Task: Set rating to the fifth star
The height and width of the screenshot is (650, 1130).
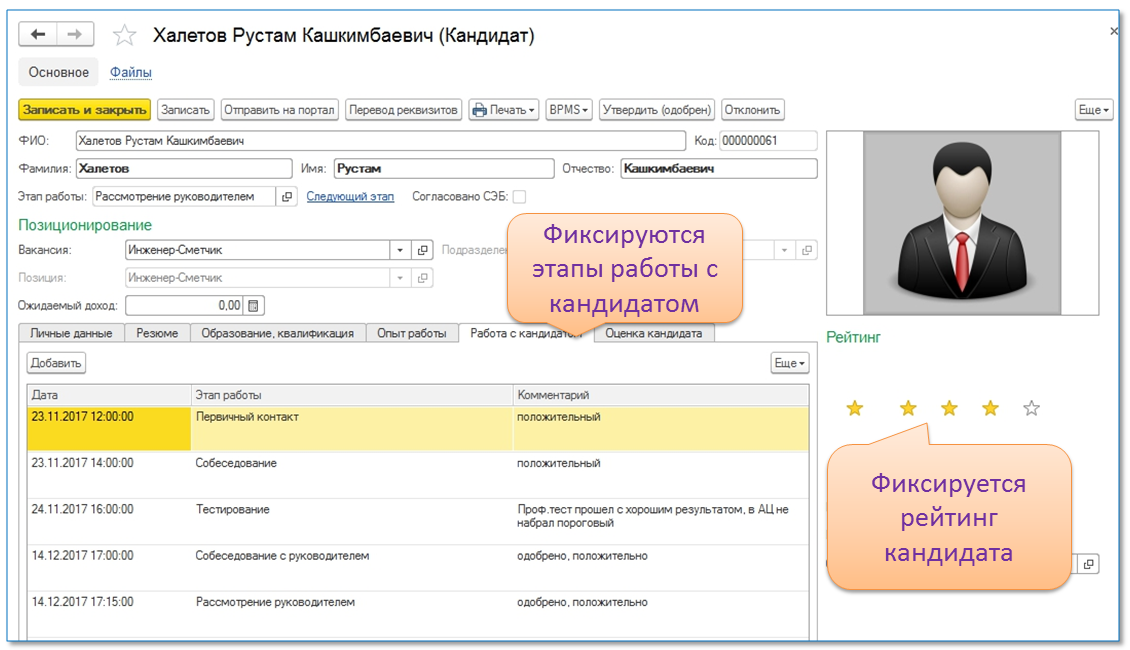Action: [1032, 408]
